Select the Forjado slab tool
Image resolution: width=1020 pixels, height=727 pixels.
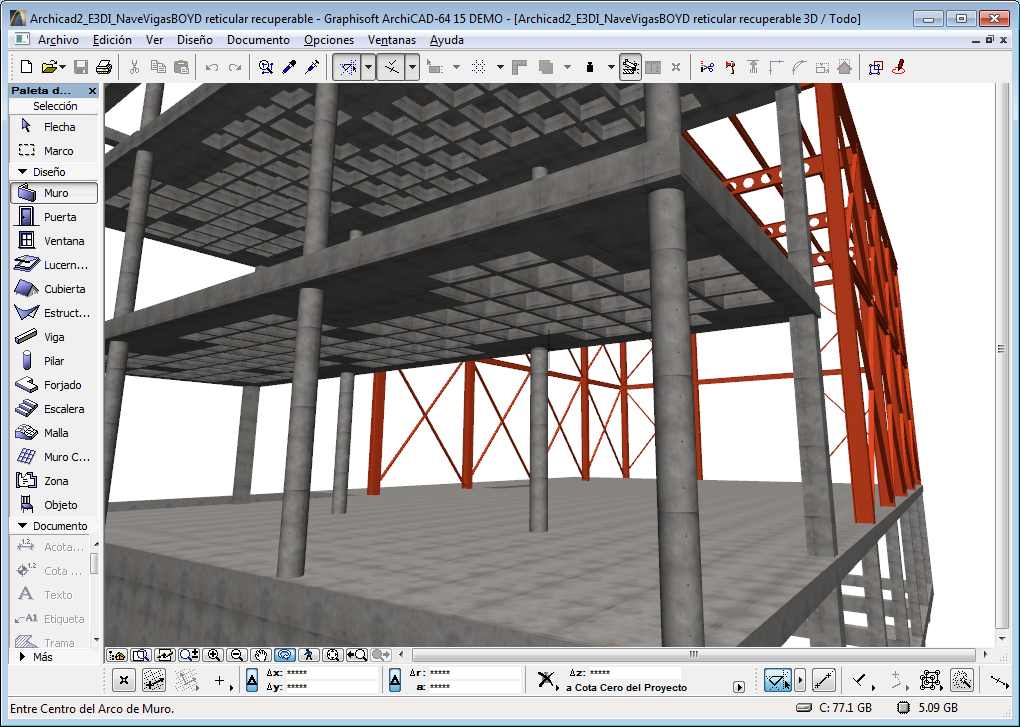54,385
